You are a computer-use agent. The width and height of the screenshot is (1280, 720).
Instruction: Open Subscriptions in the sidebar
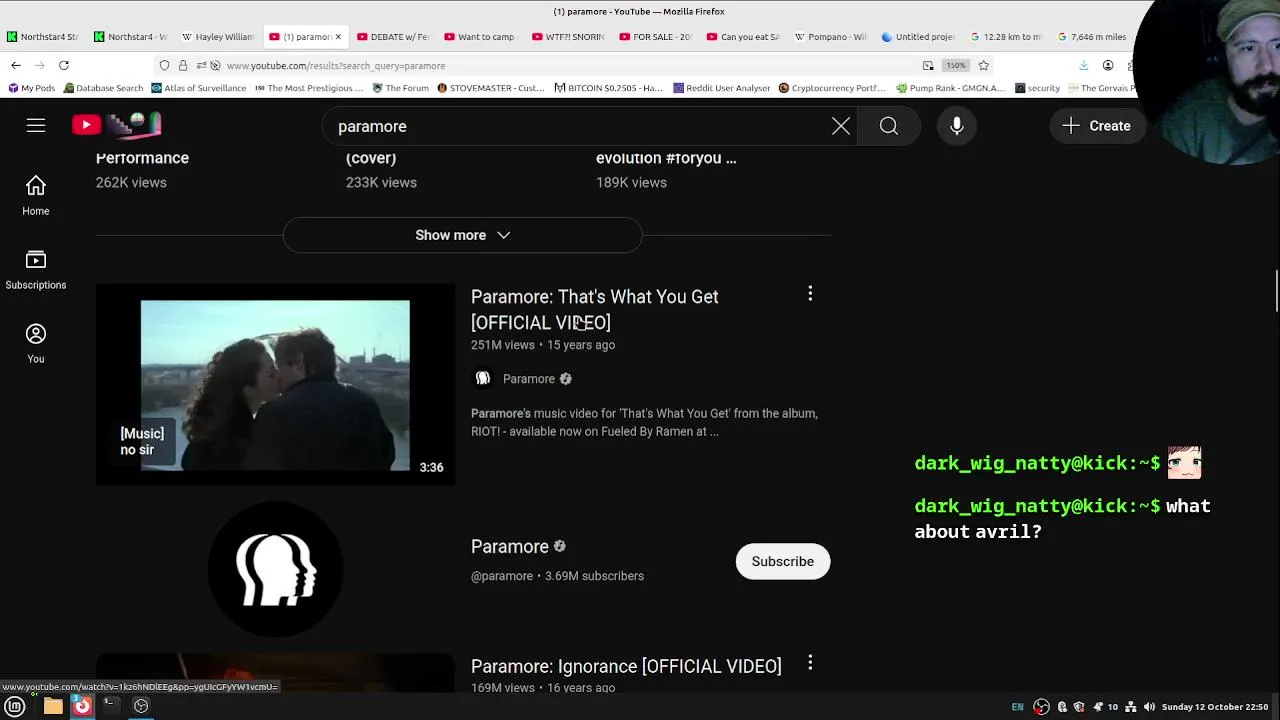36,270
